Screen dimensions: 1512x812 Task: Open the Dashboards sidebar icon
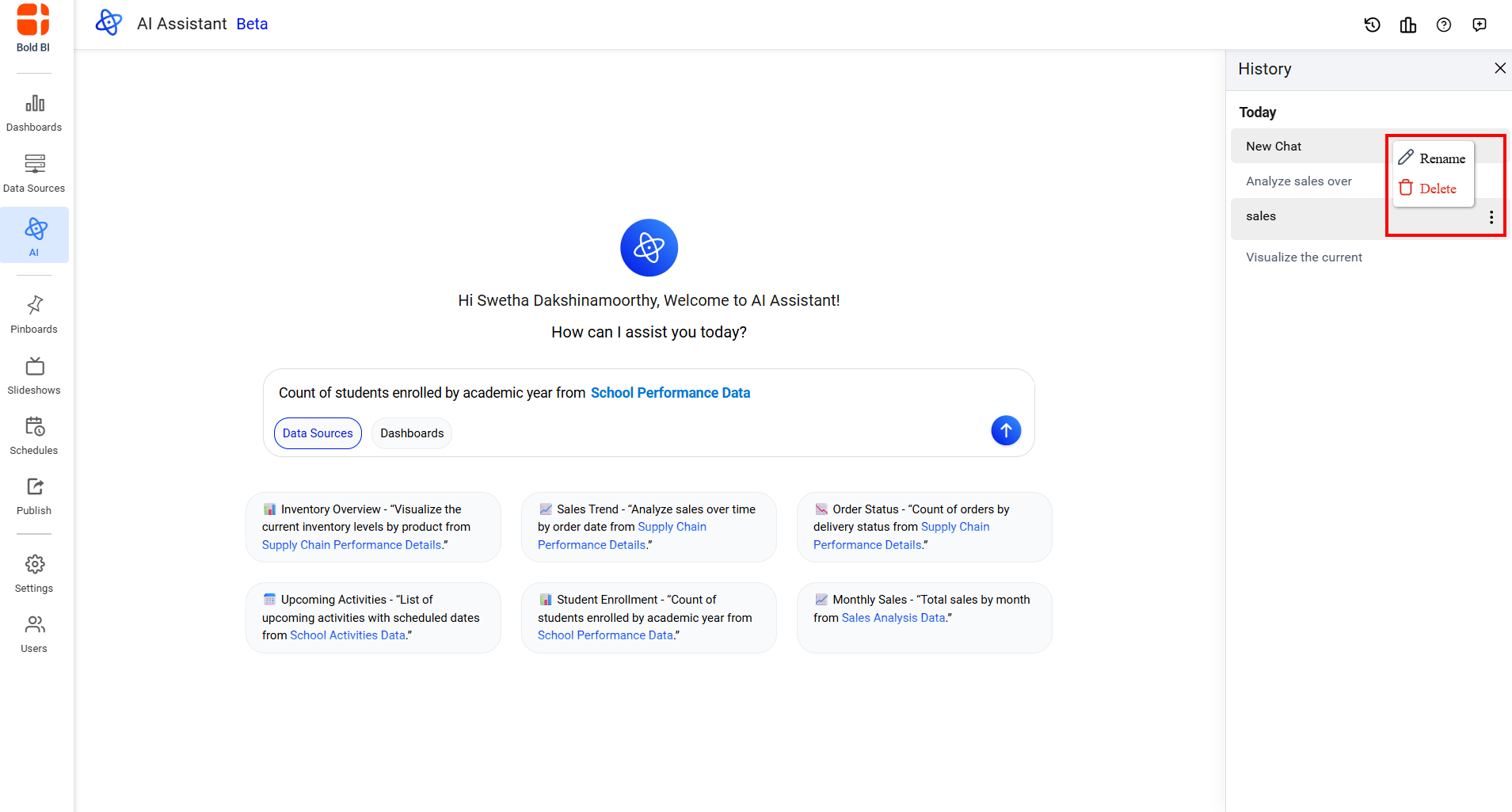pyautogui.click(x=34, y=112)
